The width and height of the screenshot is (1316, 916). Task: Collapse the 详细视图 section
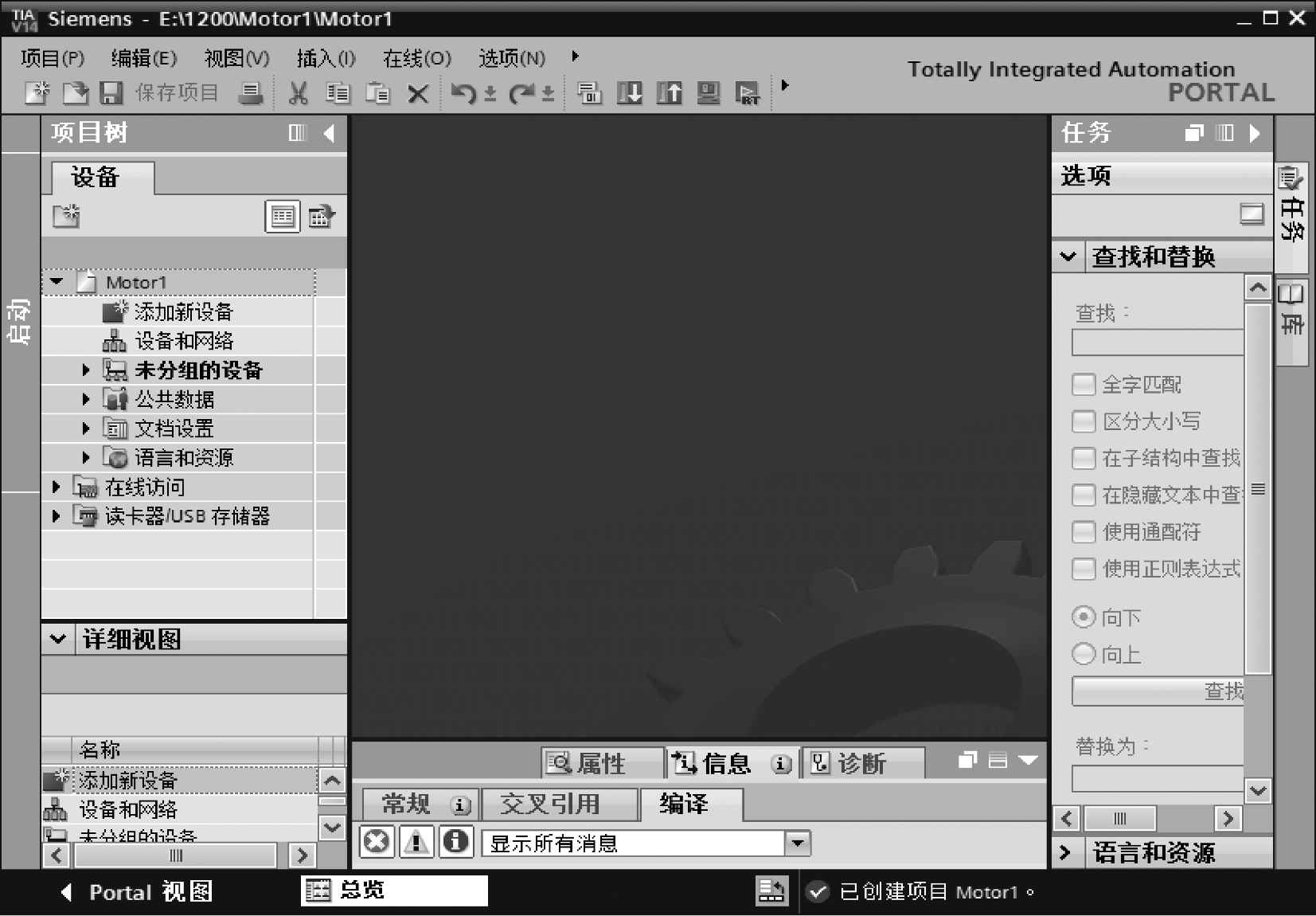58,639
